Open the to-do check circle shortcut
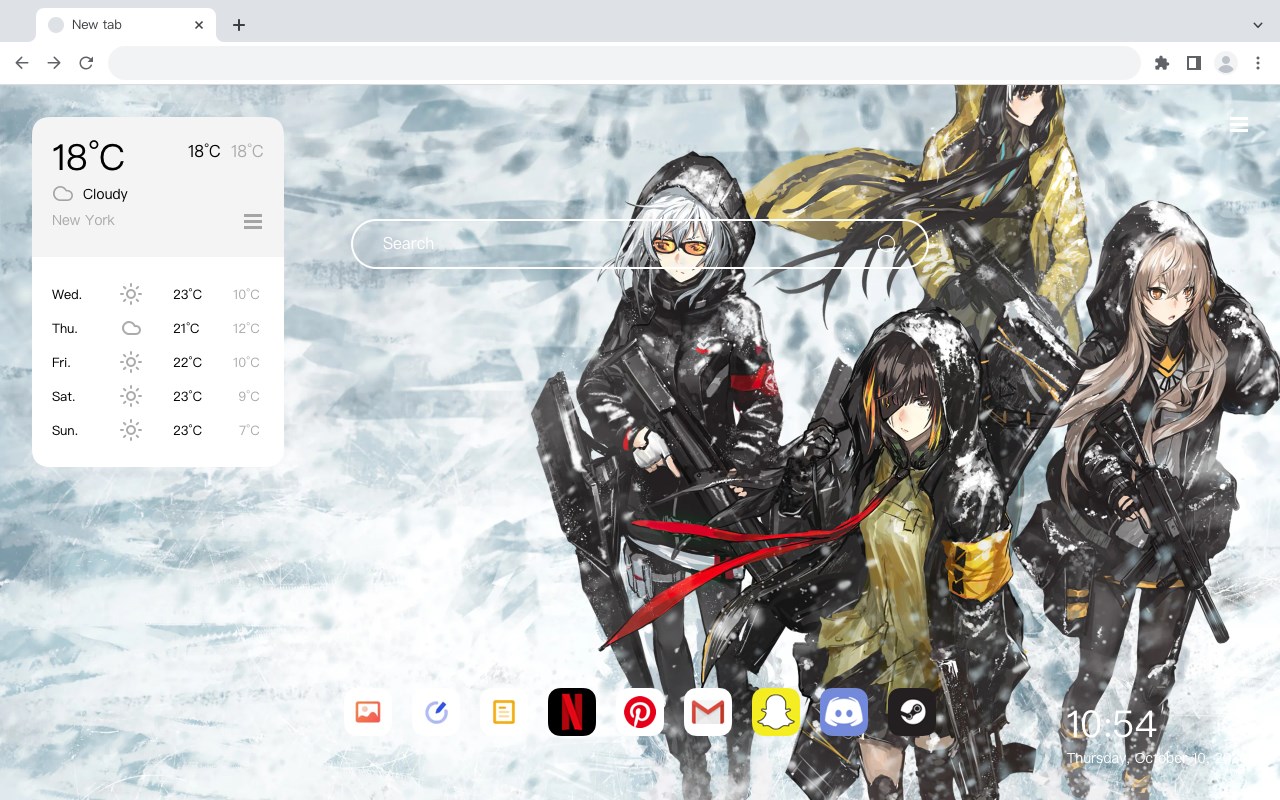Image resolution: width=1280 pixels, height=800 pixels. pyautogui.click(x=436, y=712)
